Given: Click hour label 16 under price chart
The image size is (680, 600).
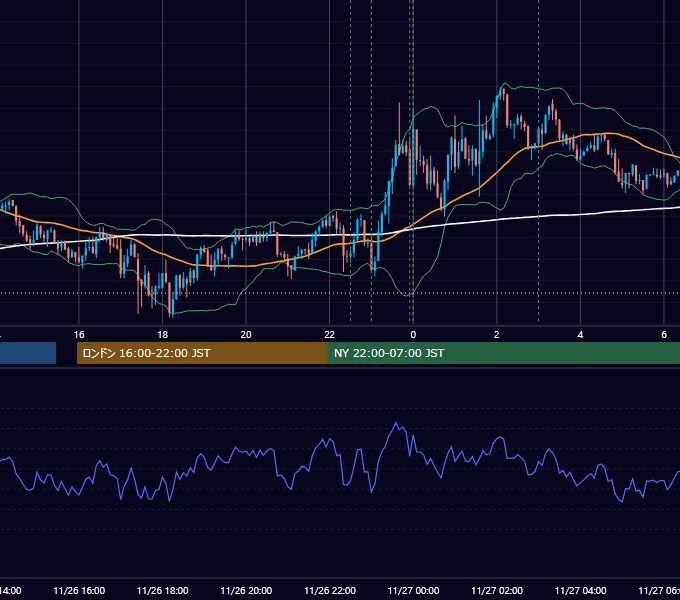Looking at the screenshot, I should coord(79,335).
